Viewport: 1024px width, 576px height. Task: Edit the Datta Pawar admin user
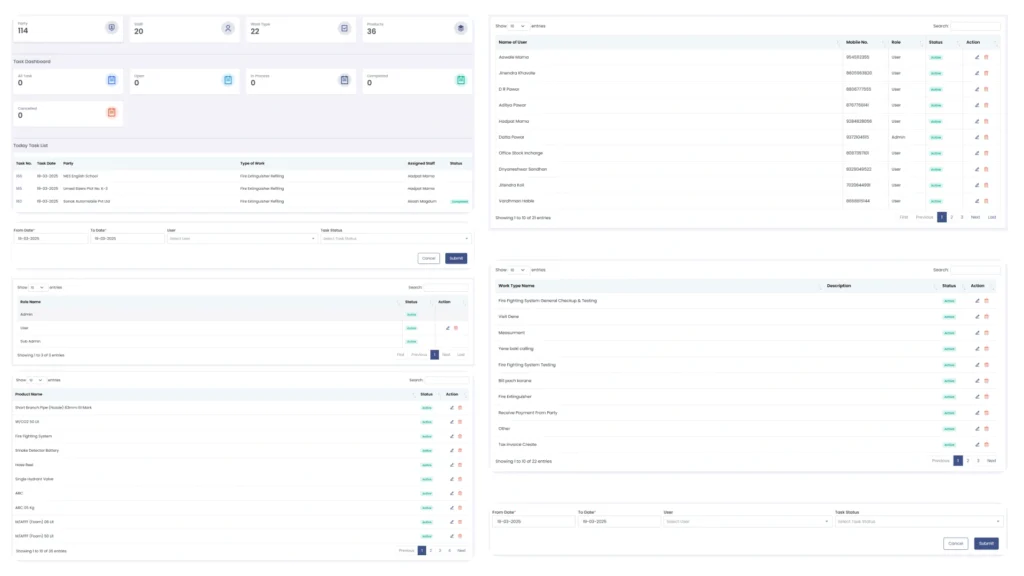tap(977, 137)
